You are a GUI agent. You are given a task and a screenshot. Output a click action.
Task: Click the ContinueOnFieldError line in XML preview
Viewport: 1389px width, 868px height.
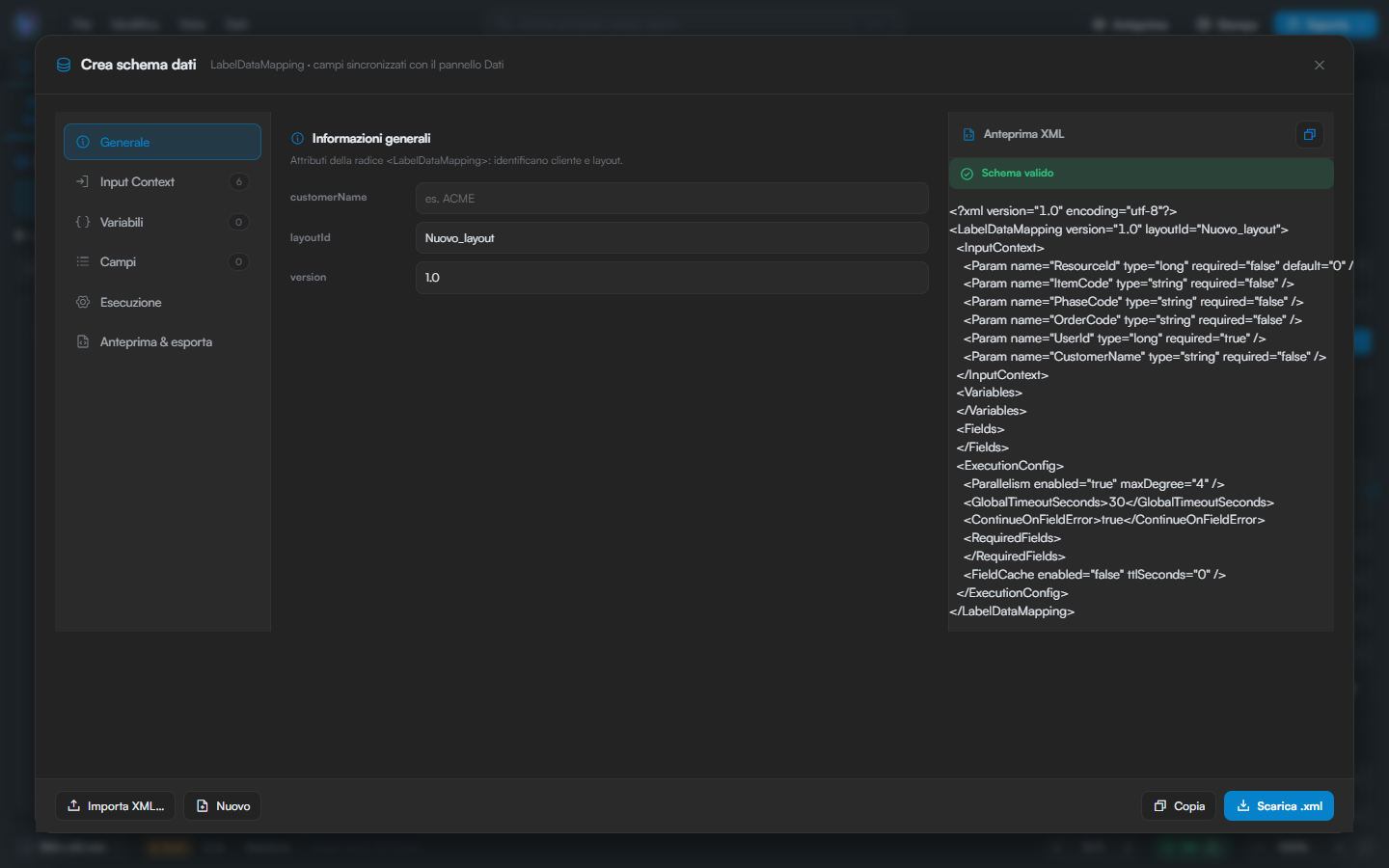(x=1114, y=520)
